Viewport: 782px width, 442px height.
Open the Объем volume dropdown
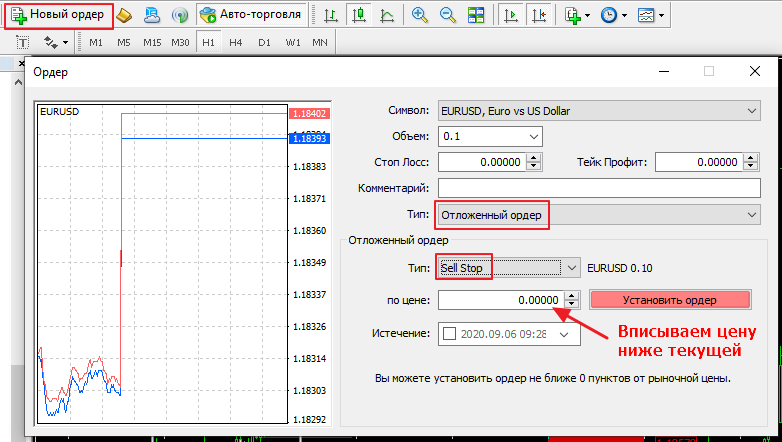[x=490, y=136]
